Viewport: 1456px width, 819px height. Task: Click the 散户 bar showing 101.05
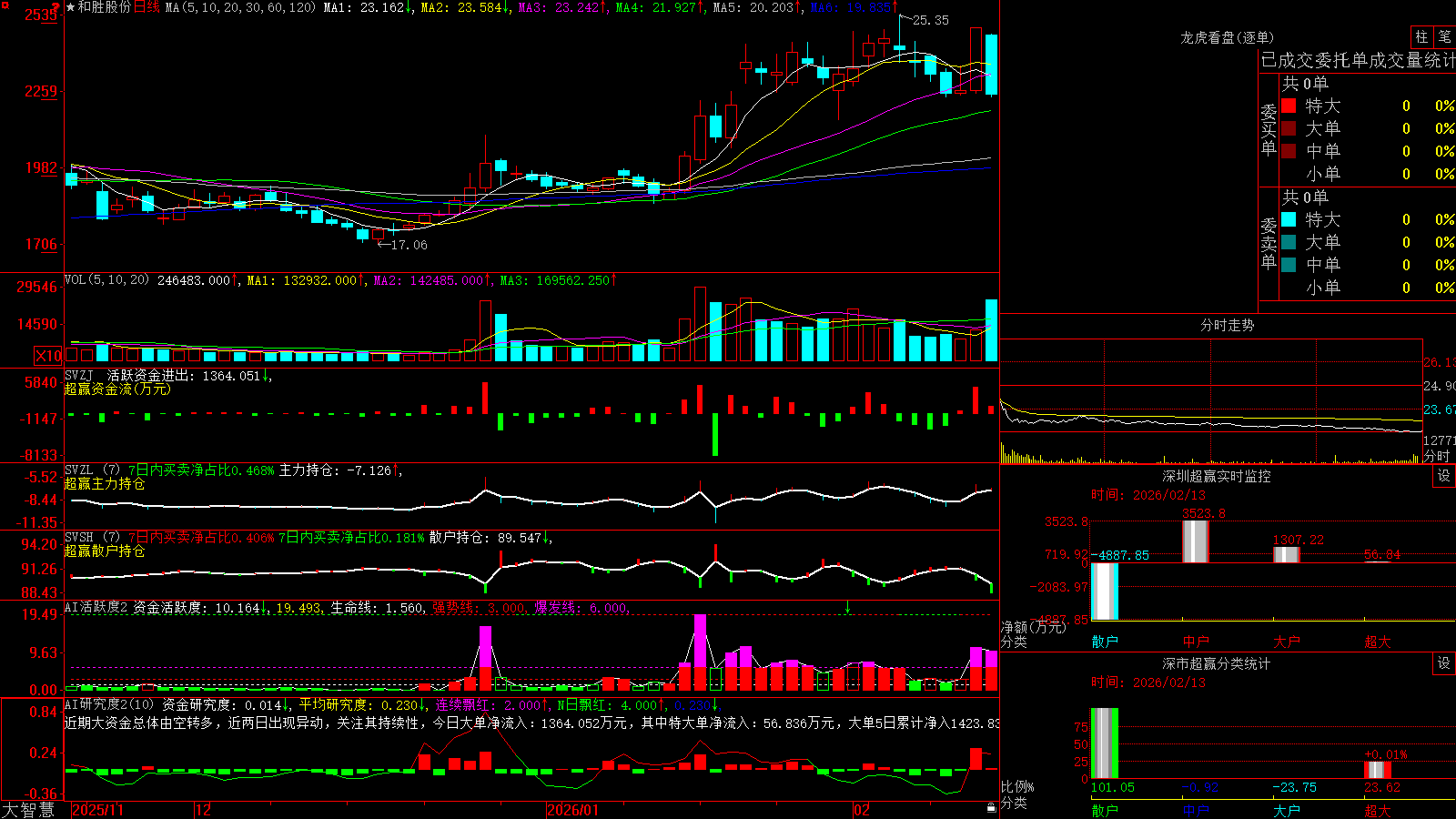pyautogui.click(x=1105, y=743)
